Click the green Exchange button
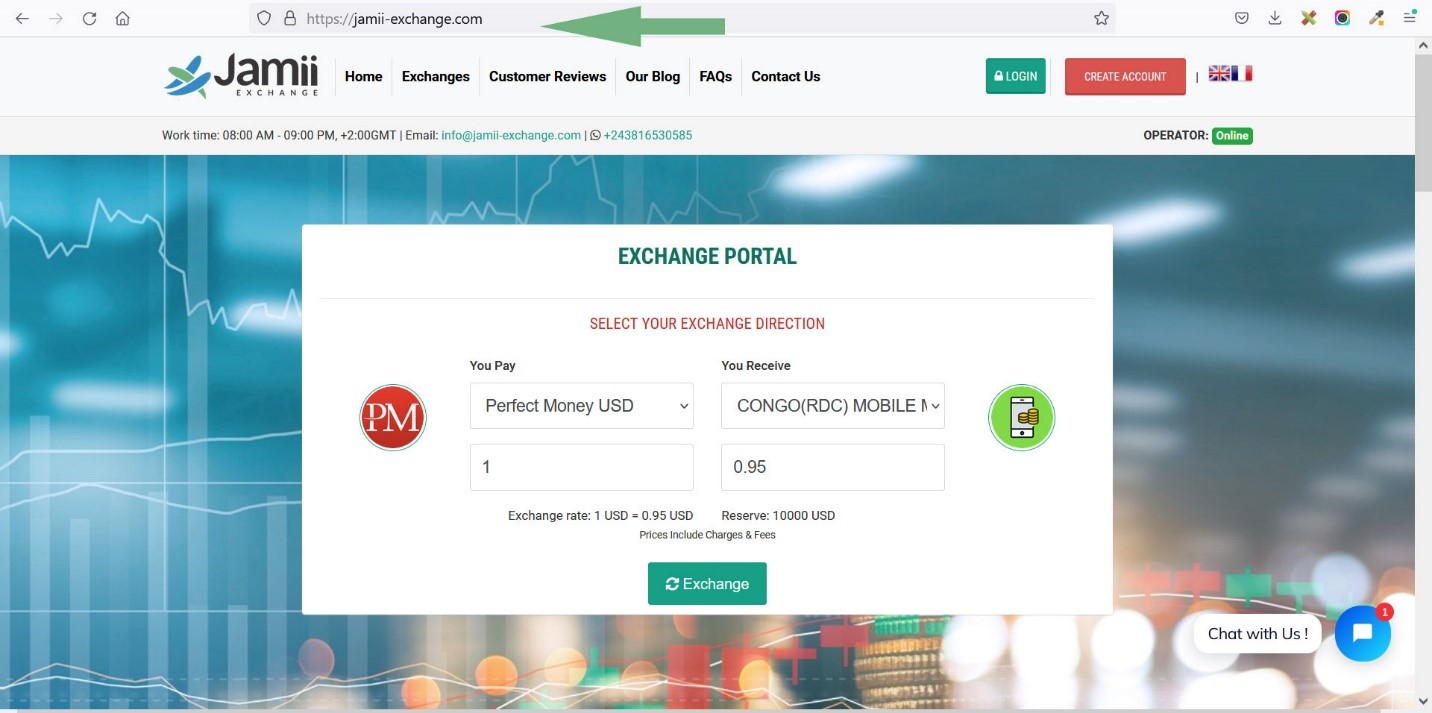 click(707, 584)
